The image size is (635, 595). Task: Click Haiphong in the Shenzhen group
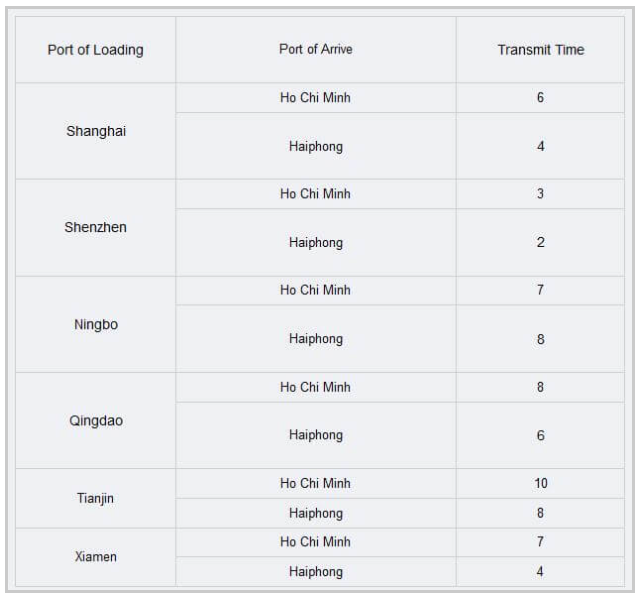(x=315, y=243)
